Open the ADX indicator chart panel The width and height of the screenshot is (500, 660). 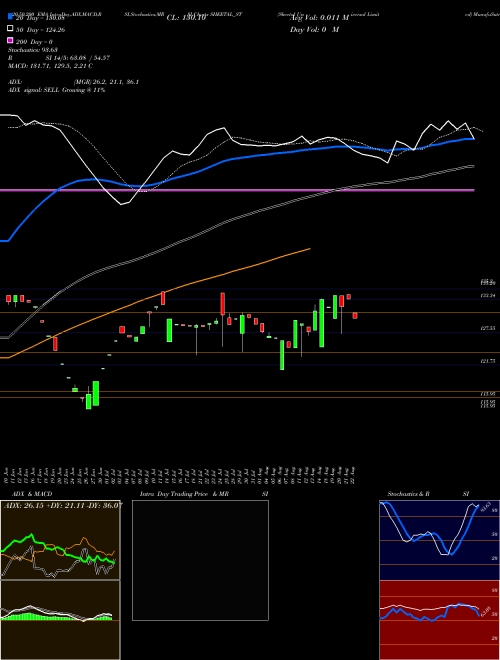60,540
